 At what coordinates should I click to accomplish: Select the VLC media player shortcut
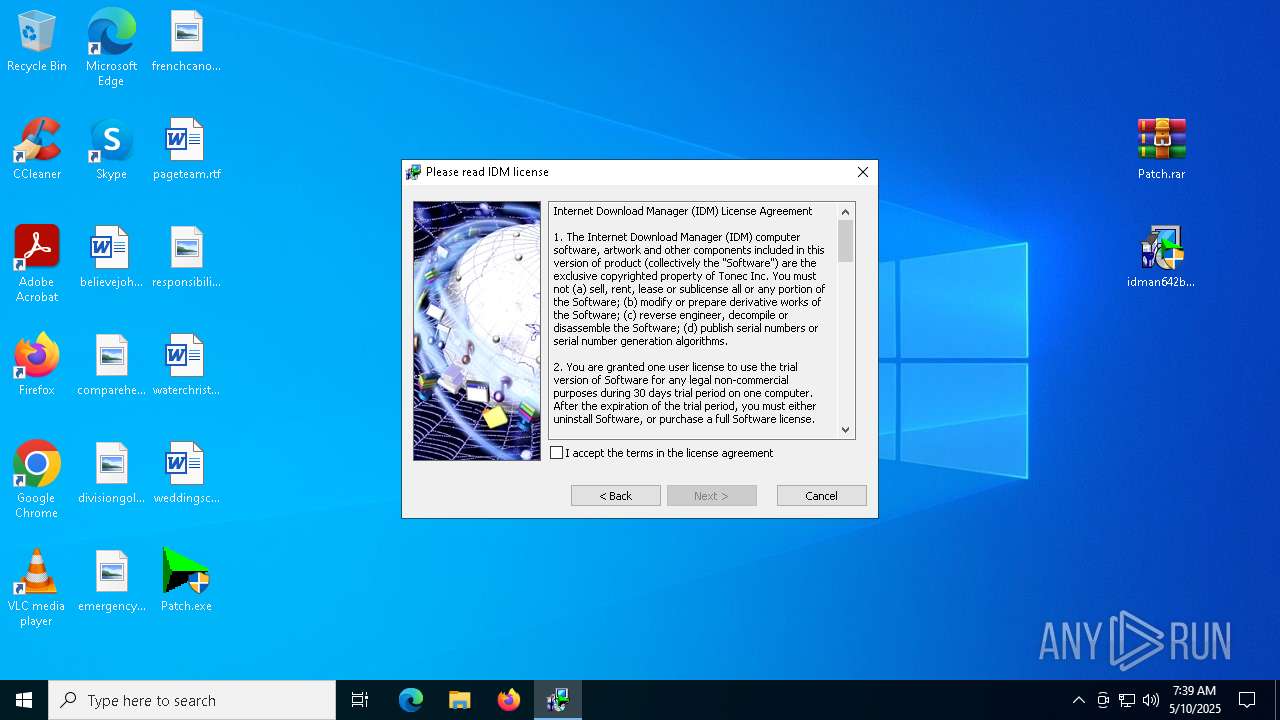(37, 588)
